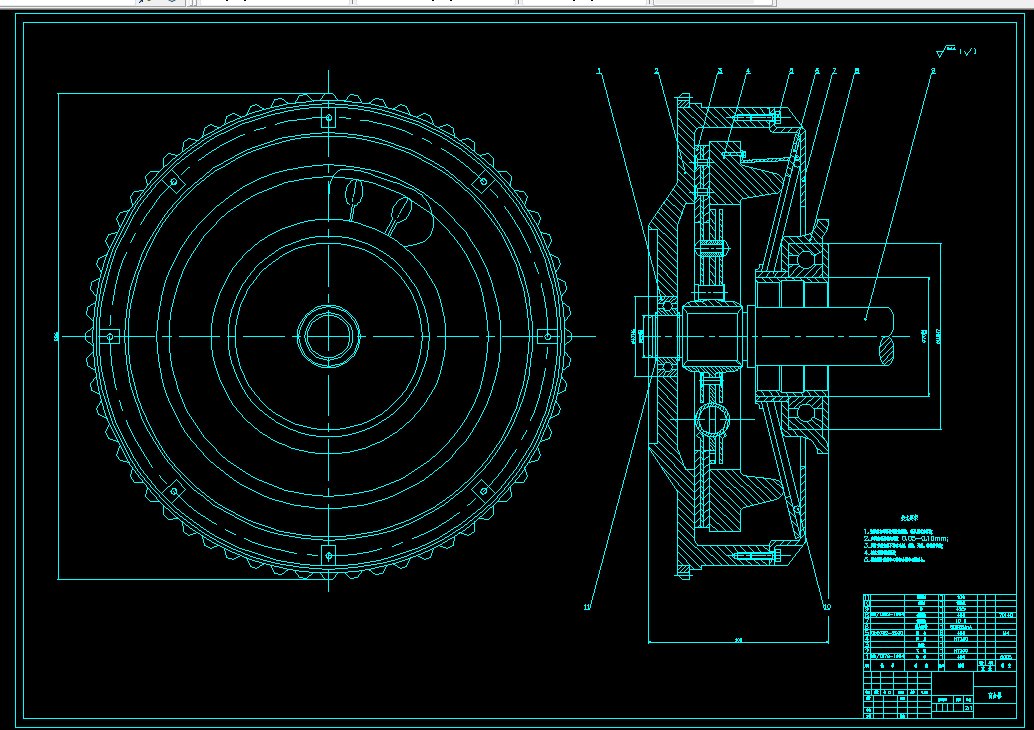Viewport: 1034px width, 730px height.
Task: Select part callout number 2 label
Action: click(x=656, y=71)
